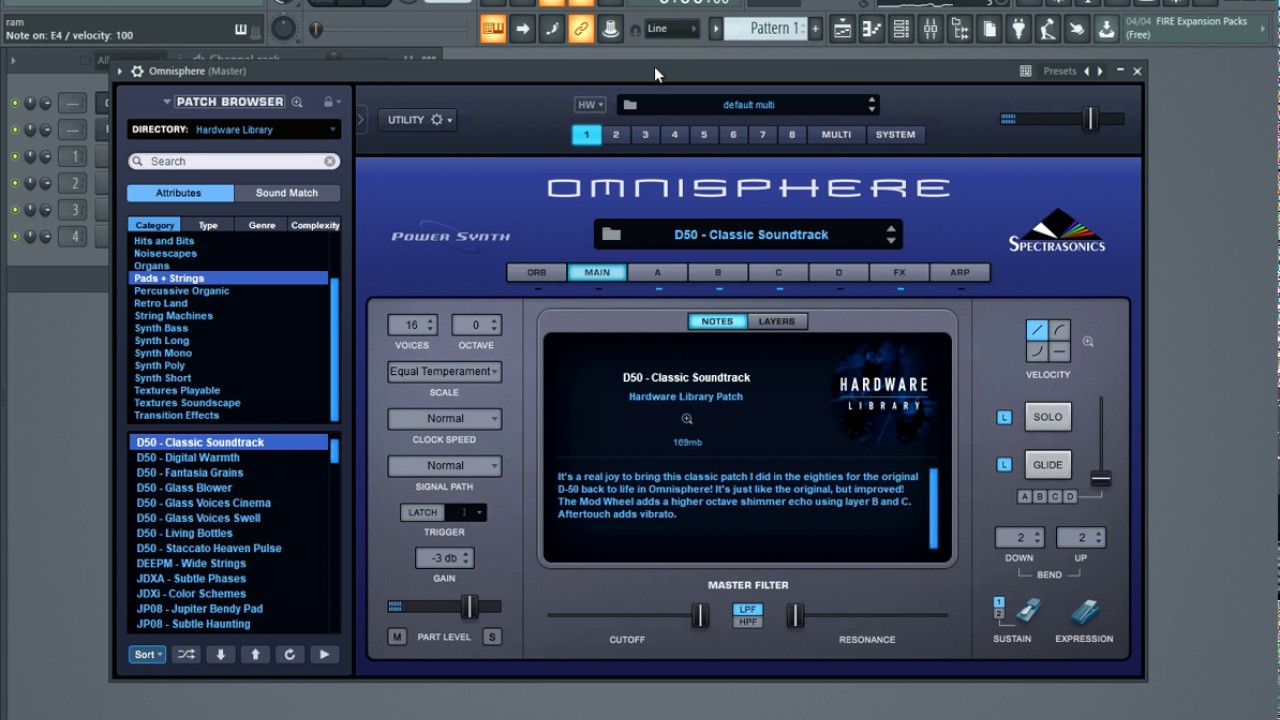Screen dimensions: 1280x720
Task: Switch to the LAYERS tab
Action: (x=778, y=321)
